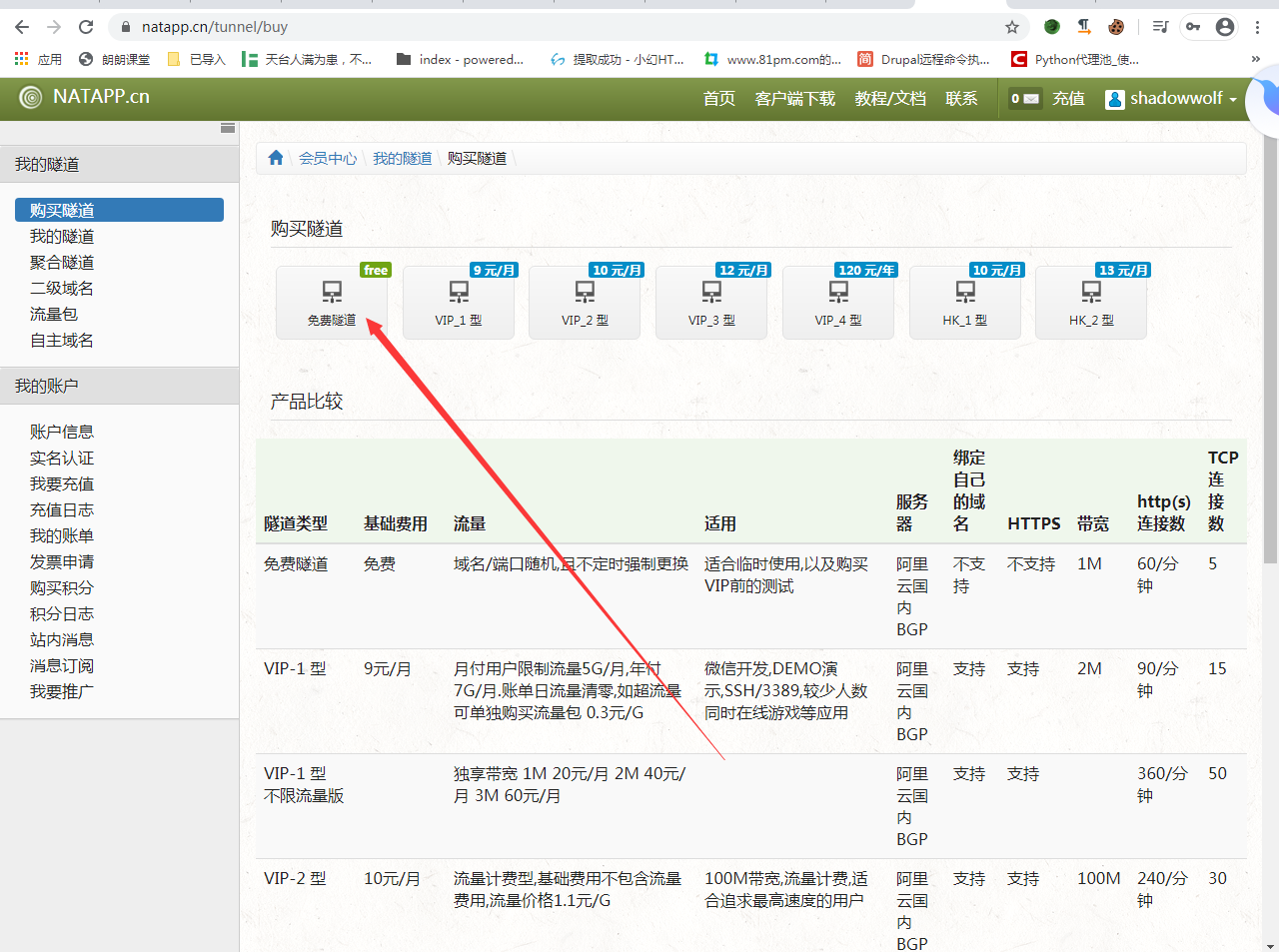The image size is (1279, 952).
Task: Open the Python代理池 bookmark
Action: click(1075, 59)
